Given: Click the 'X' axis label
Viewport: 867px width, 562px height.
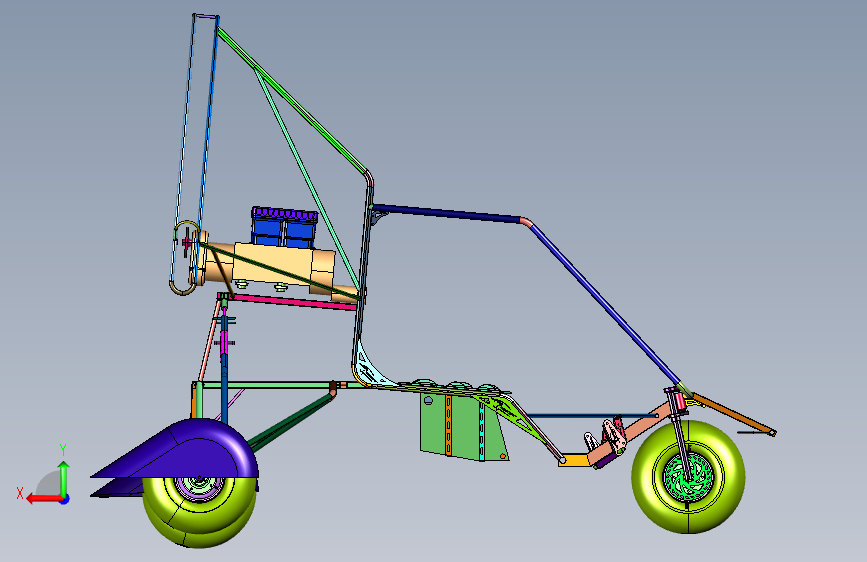Looking at the screenshot, I should tap(20, 493).
